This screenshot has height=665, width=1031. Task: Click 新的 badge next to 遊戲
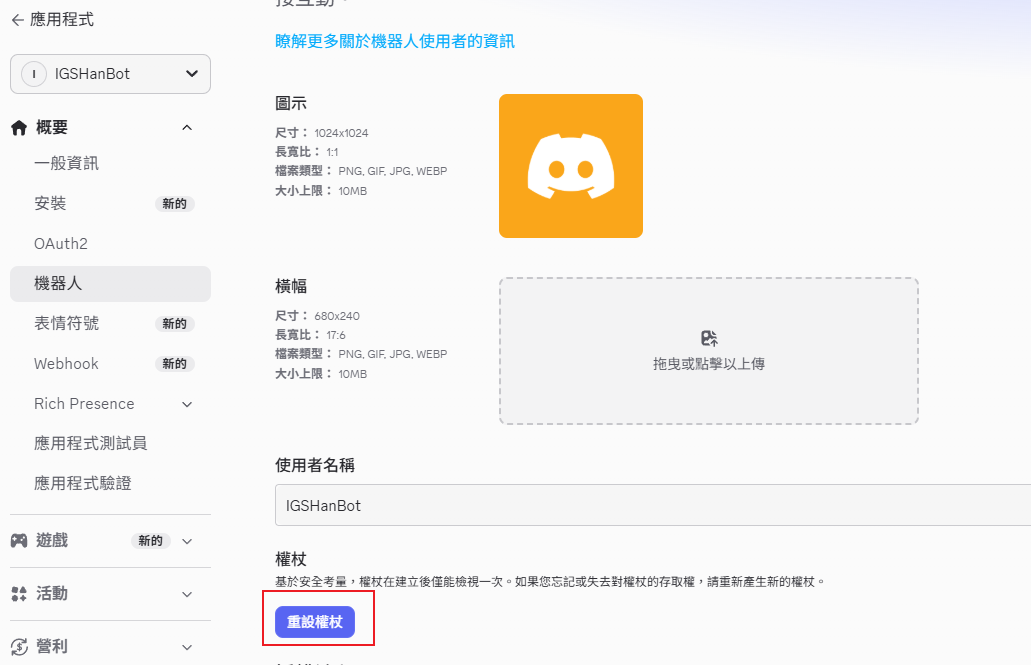point(151,541)
